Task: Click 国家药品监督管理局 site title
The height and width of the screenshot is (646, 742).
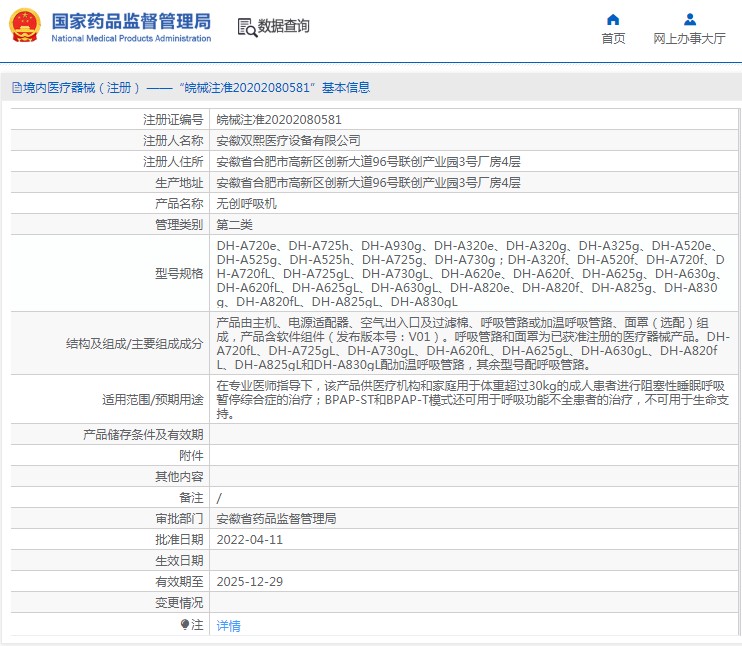Action: click(131, 21)
